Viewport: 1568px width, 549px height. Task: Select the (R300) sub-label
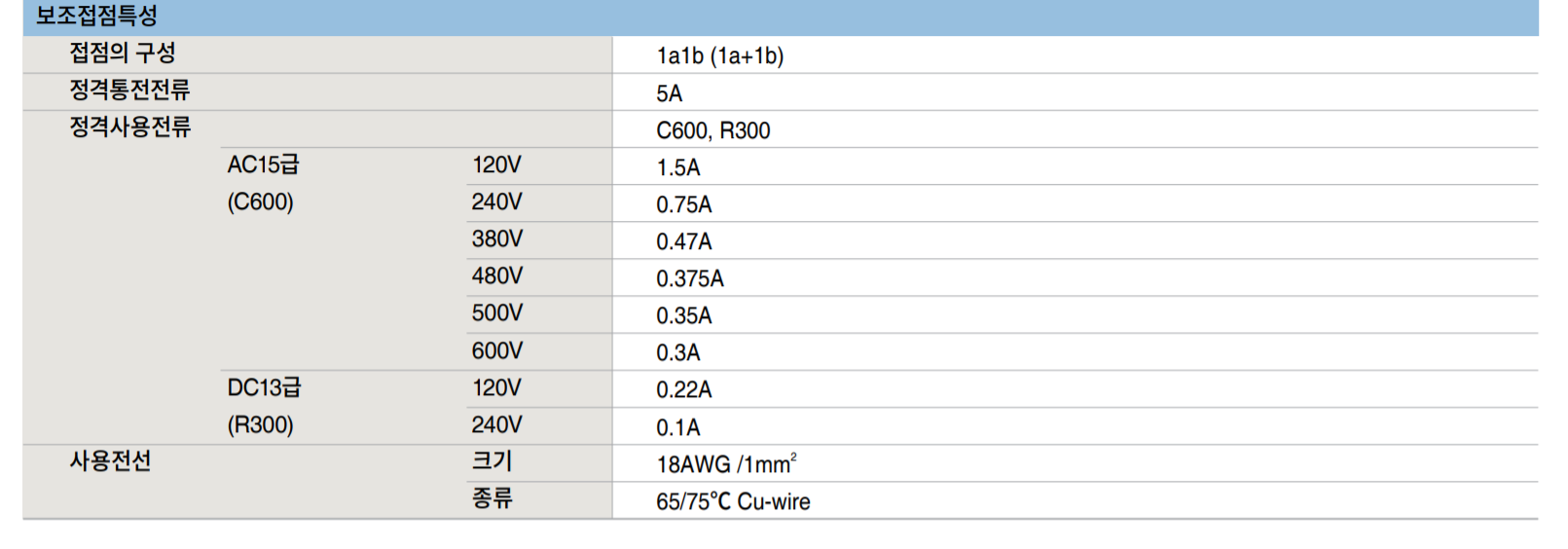tap(260, 425)
